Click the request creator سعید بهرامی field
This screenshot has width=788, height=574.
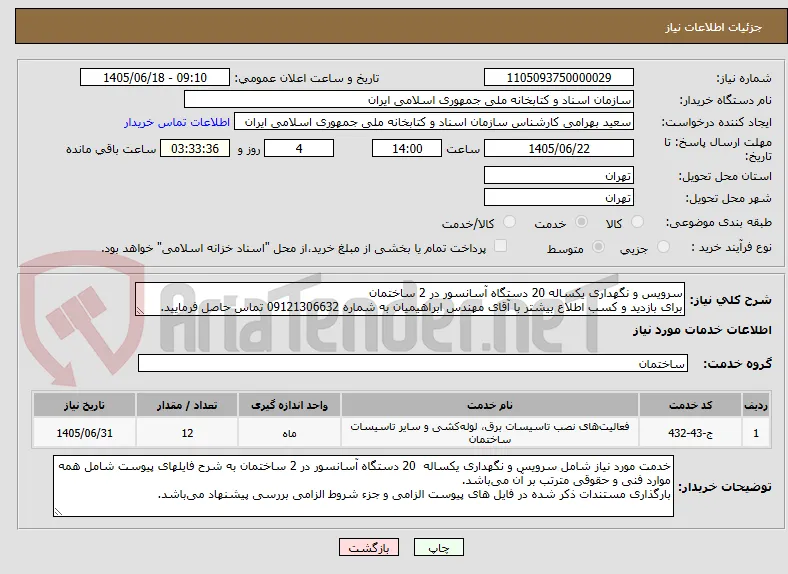434,122
